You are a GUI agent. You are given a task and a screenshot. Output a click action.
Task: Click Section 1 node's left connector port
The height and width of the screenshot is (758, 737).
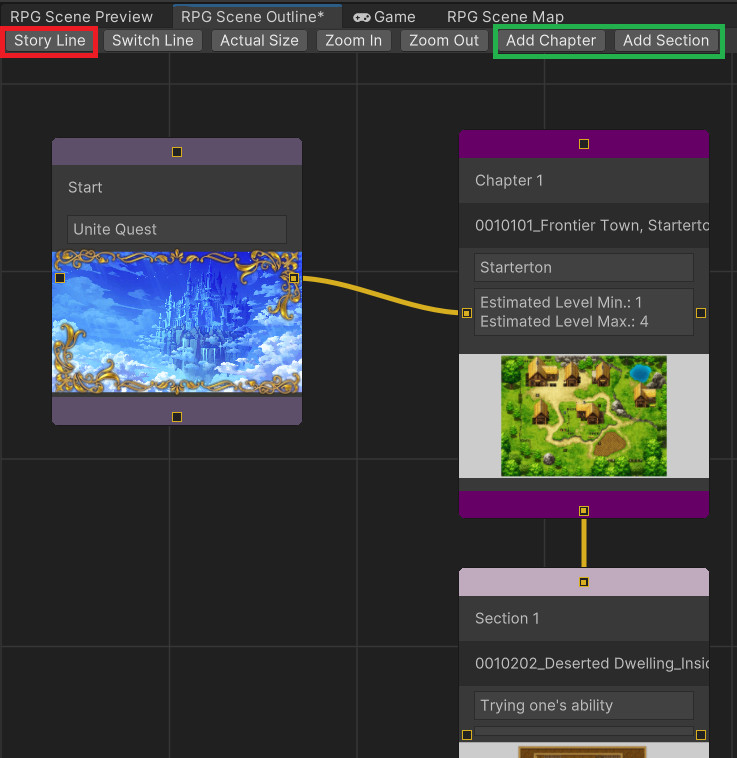467,735
